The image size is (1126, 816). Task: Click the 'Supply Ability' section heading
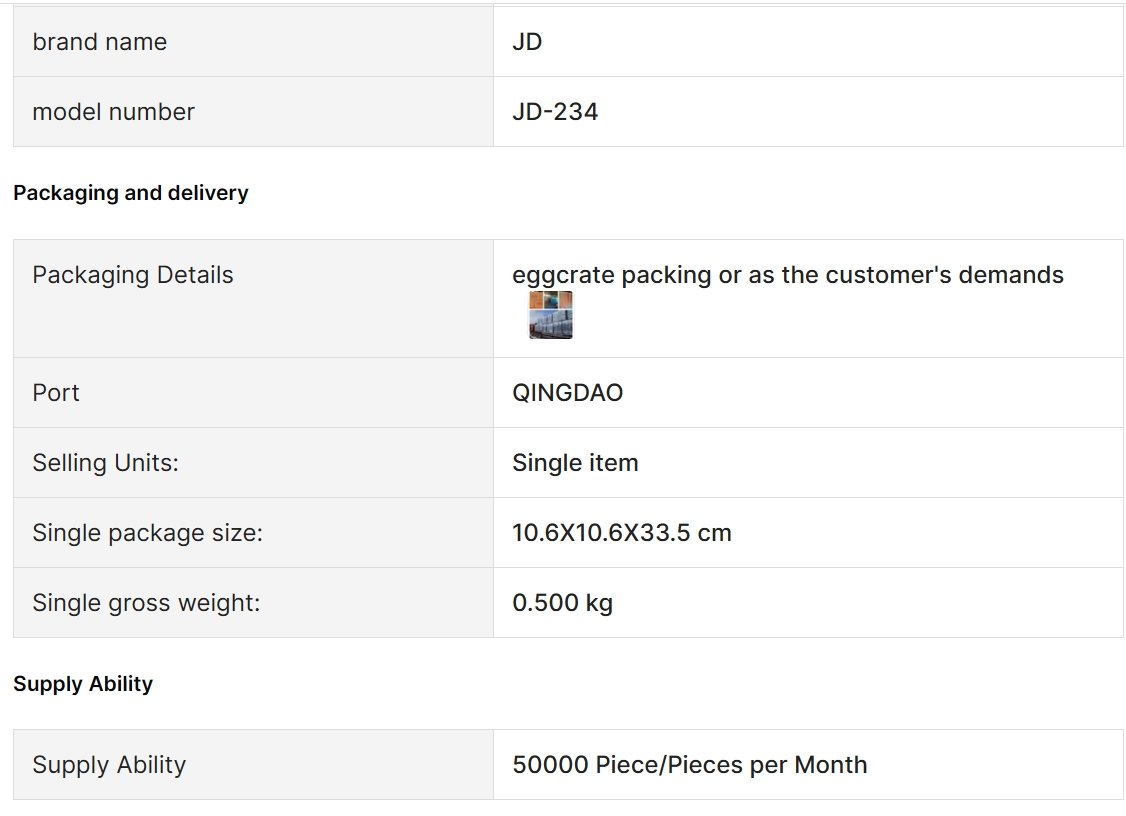83,684
